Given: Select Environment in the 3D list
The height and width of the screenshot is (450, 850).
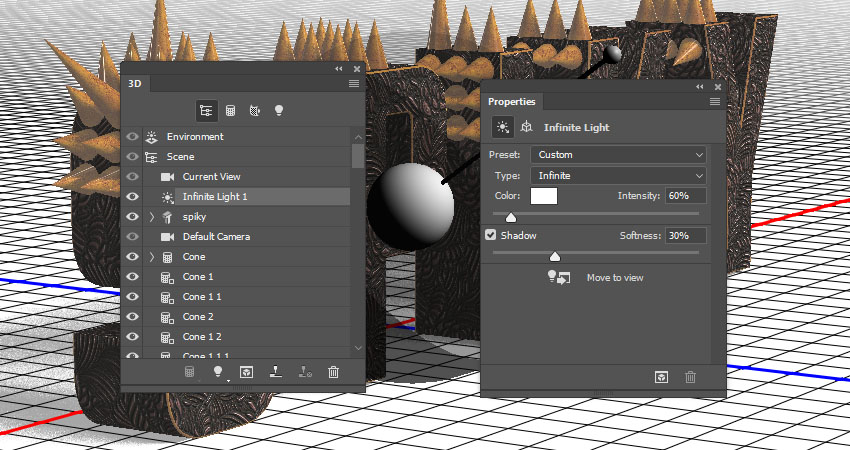Looking at the screenshot, I should point(247,137).
